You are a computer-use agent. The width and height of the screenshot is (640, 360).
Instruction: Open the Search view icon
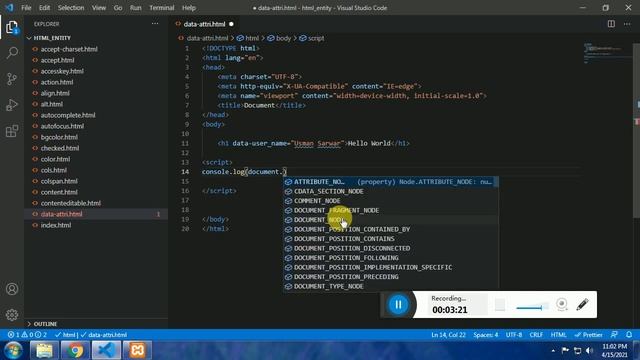12,53
